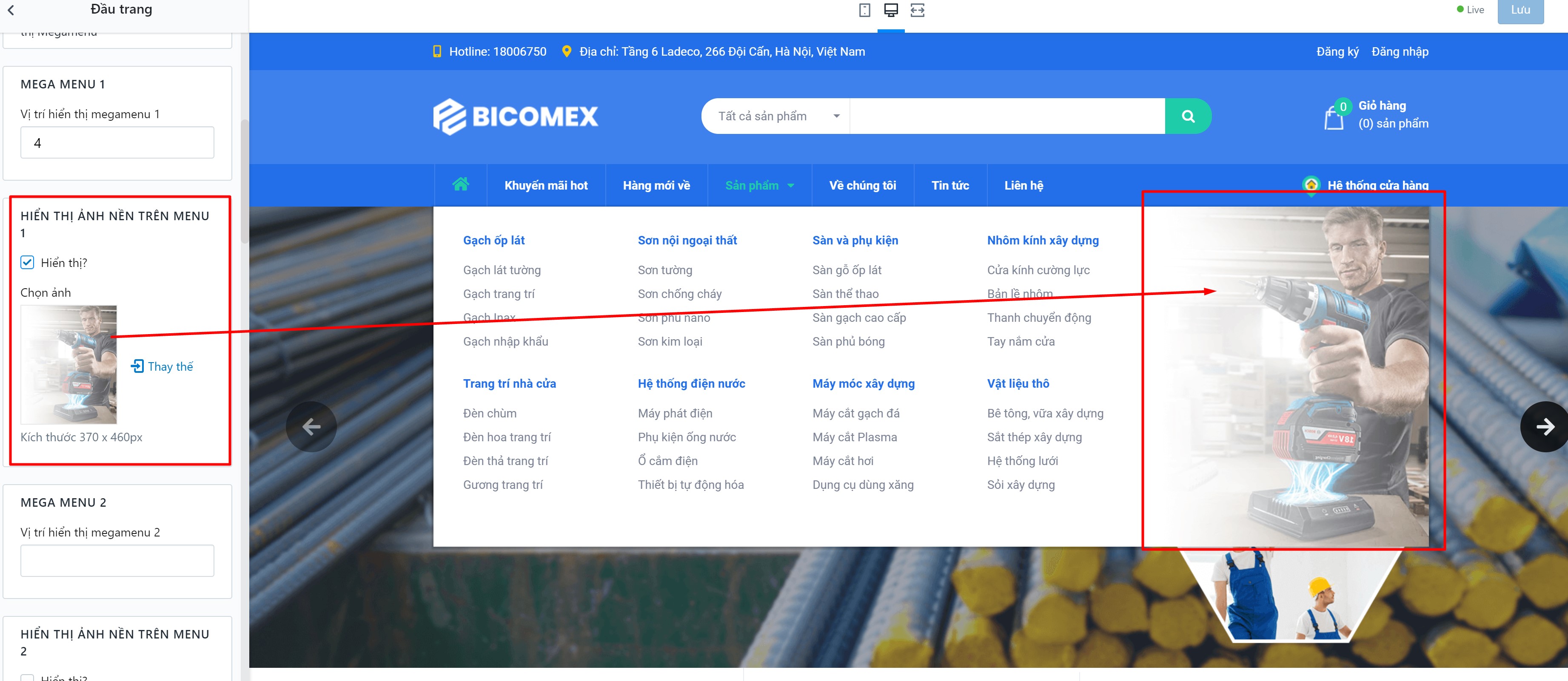Toggle Hiển thị? checkbox under menu 2

[x=27, y=677]
